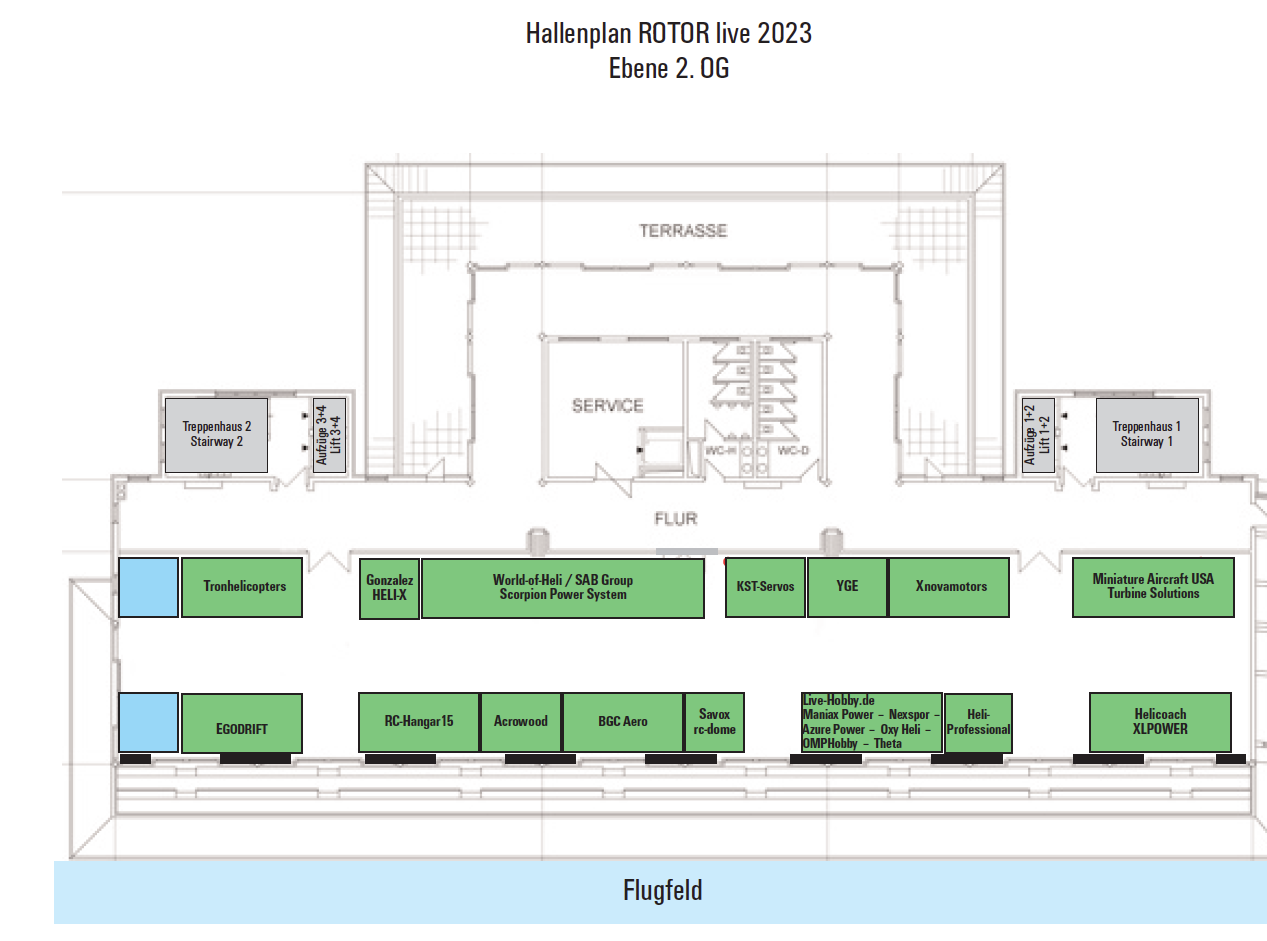Image resolution: width=1267 pixels, height=941 pixels.
Task: Click the Flugfeld banner
Action: [x=660, y=891]
